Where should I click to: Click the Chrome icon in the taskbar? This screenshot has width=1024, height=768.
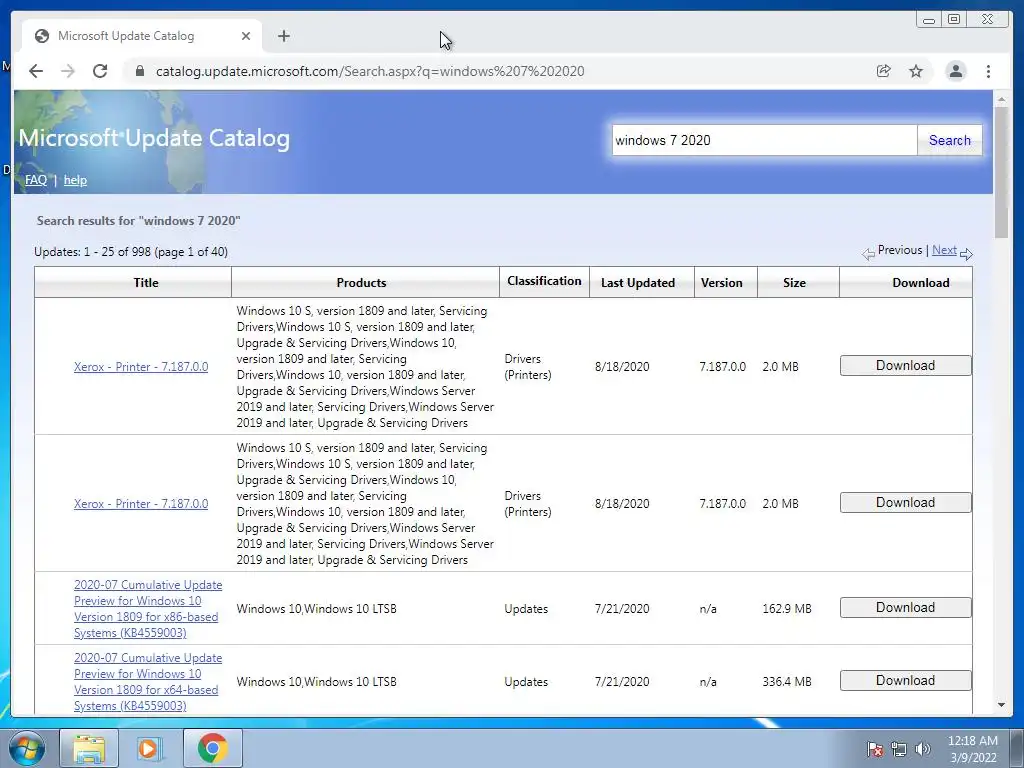(x=212, y=748)
